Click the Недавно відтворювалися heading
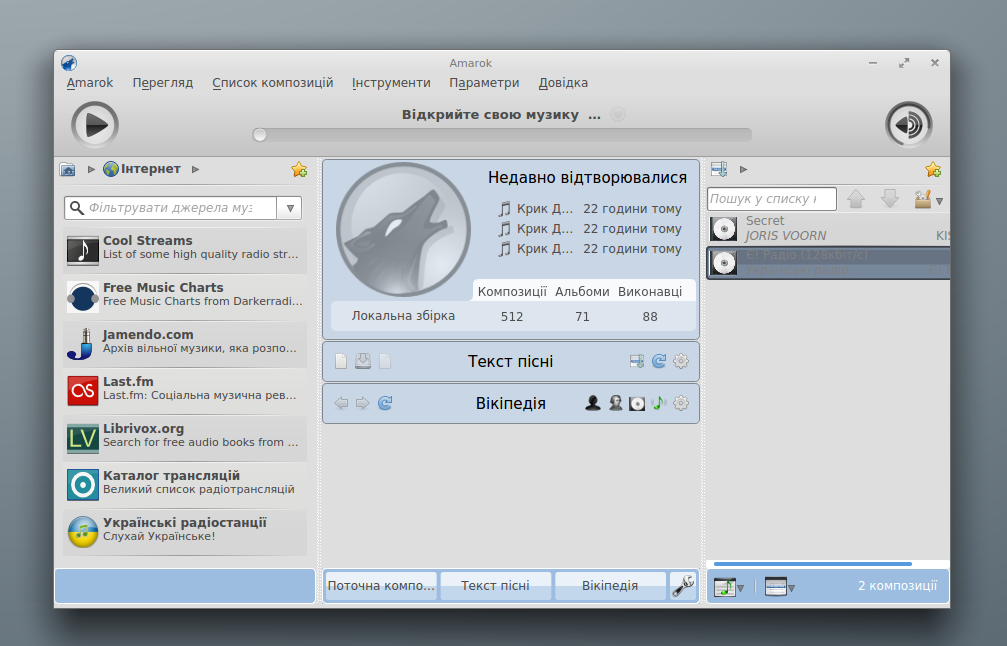 point(587,177)
